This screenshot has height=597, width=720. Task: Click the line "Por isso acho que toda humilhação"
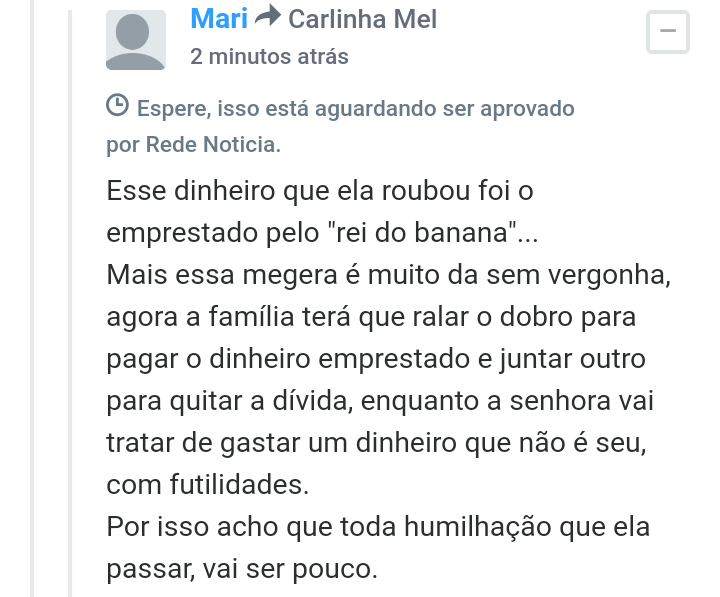point(378,527)
